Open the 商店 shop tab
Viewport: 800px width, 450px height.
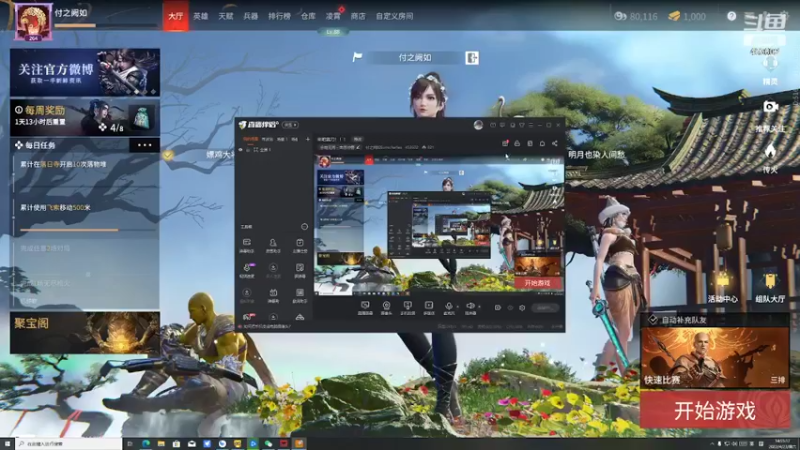coord(358,16)
